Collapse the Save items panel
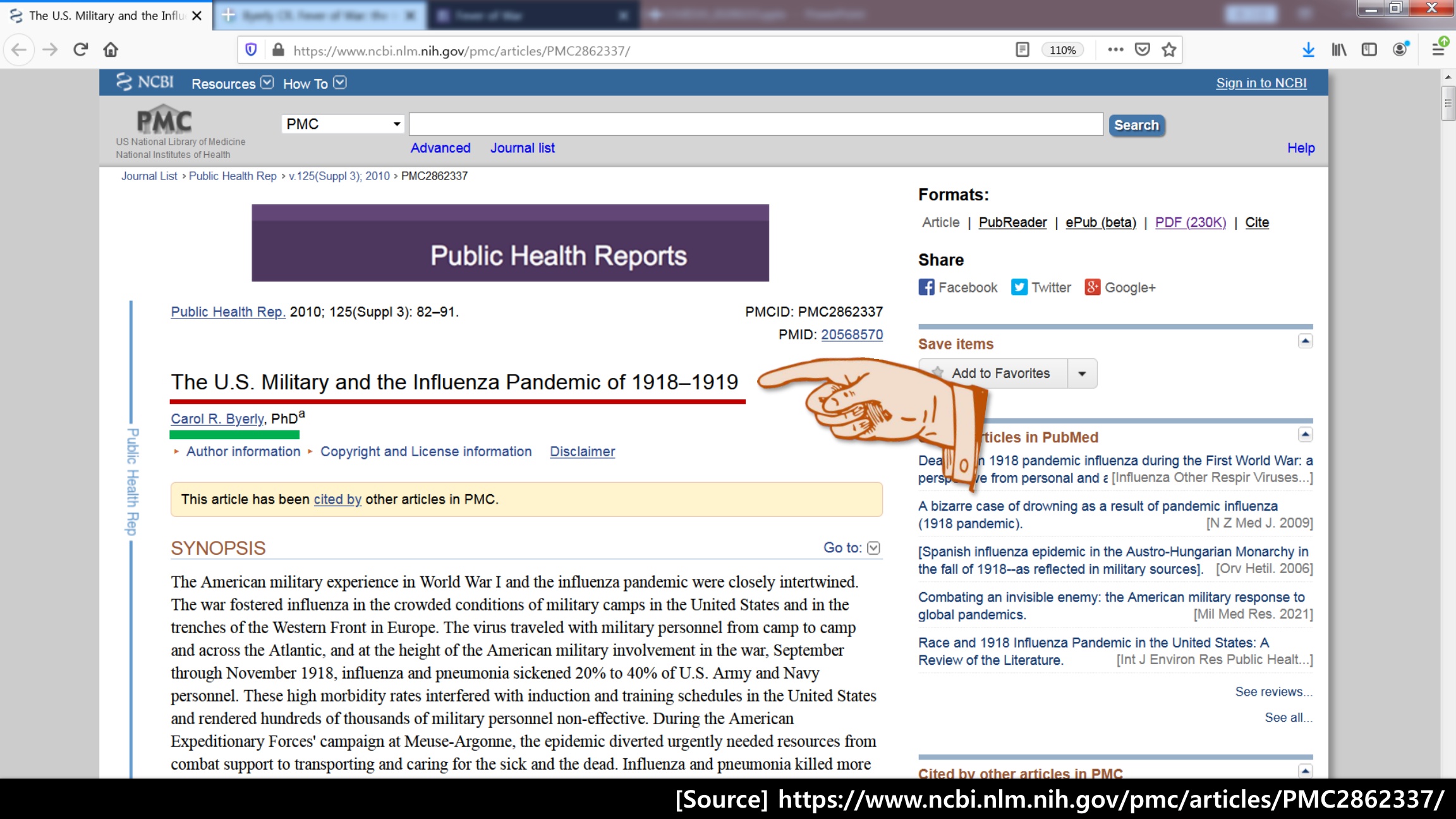The width and height of the screenshot is (1456, 819). pos(1305,341)
